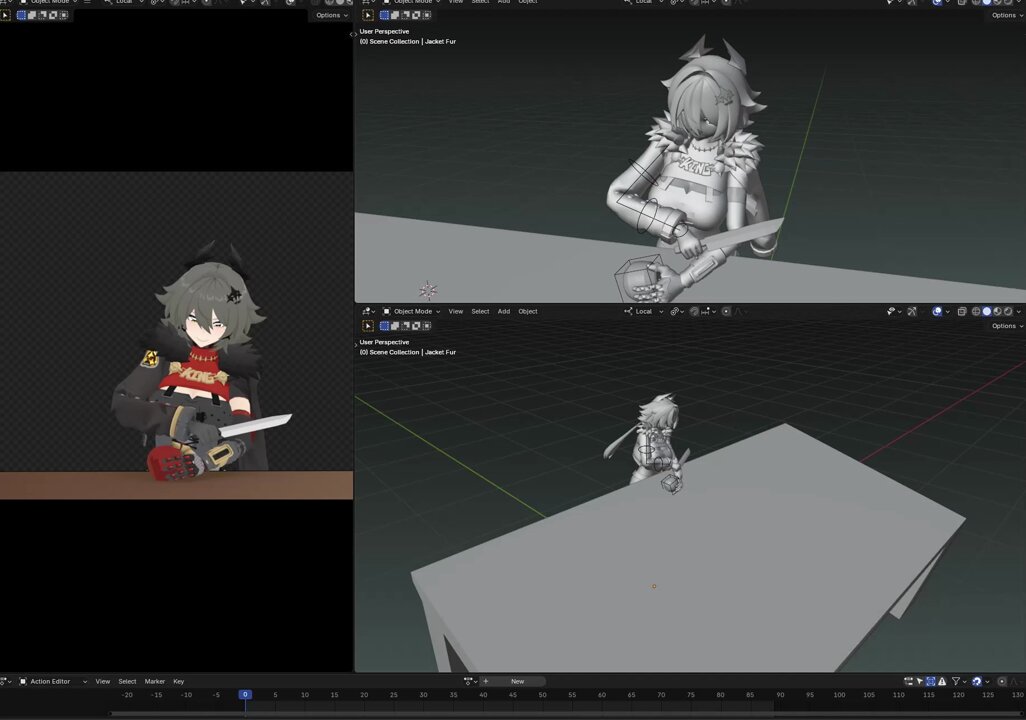Image resolution: width=1026 pixels, height=720 pixels.
Task: Choose the invert-selection mode in the table overview viewport
Action: pyautogui.click(x=416, y=326)
